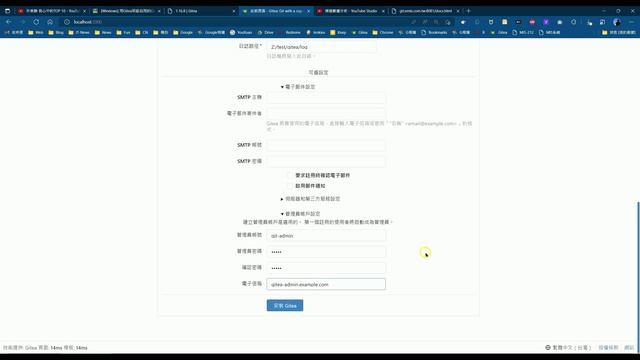
Task: Click the site info icon beside localhost
Action: (x=67, y=22)
